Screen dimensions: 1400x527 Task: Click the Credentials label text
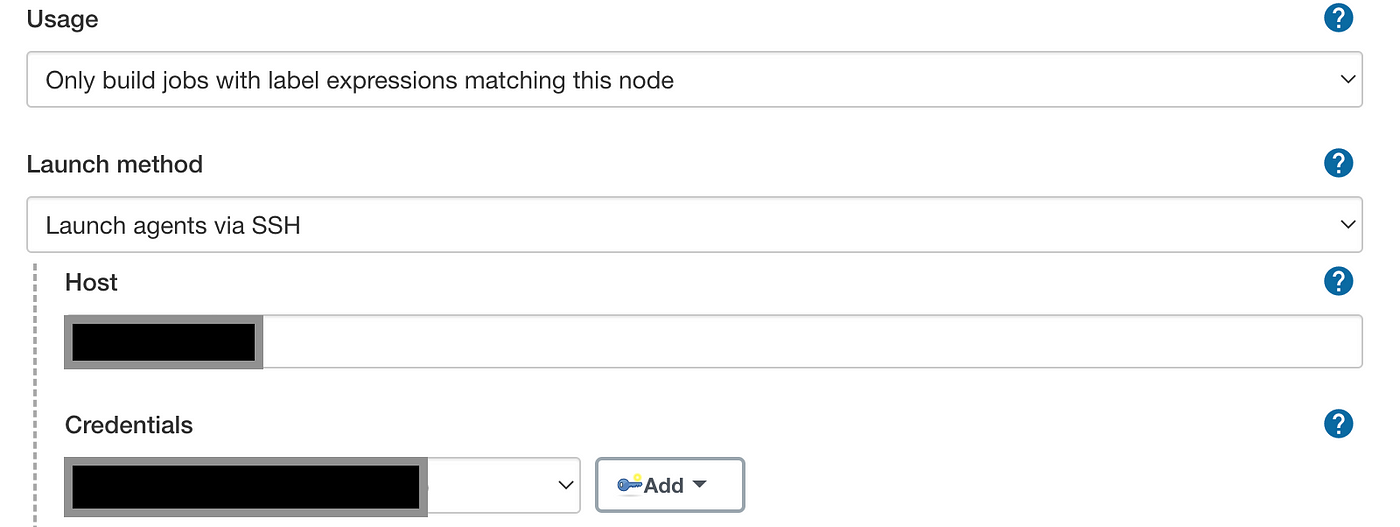point(129,425)
